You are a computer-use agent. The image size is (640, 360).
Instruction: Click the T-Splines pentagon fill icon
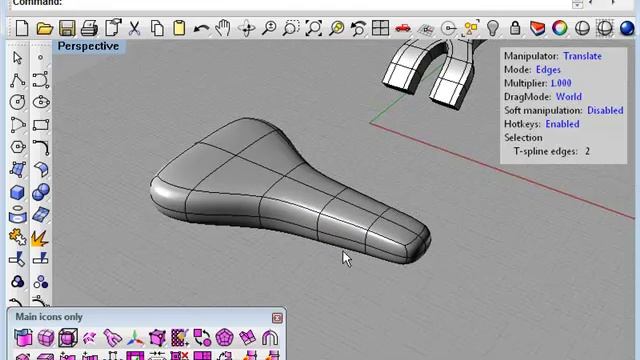224,338
